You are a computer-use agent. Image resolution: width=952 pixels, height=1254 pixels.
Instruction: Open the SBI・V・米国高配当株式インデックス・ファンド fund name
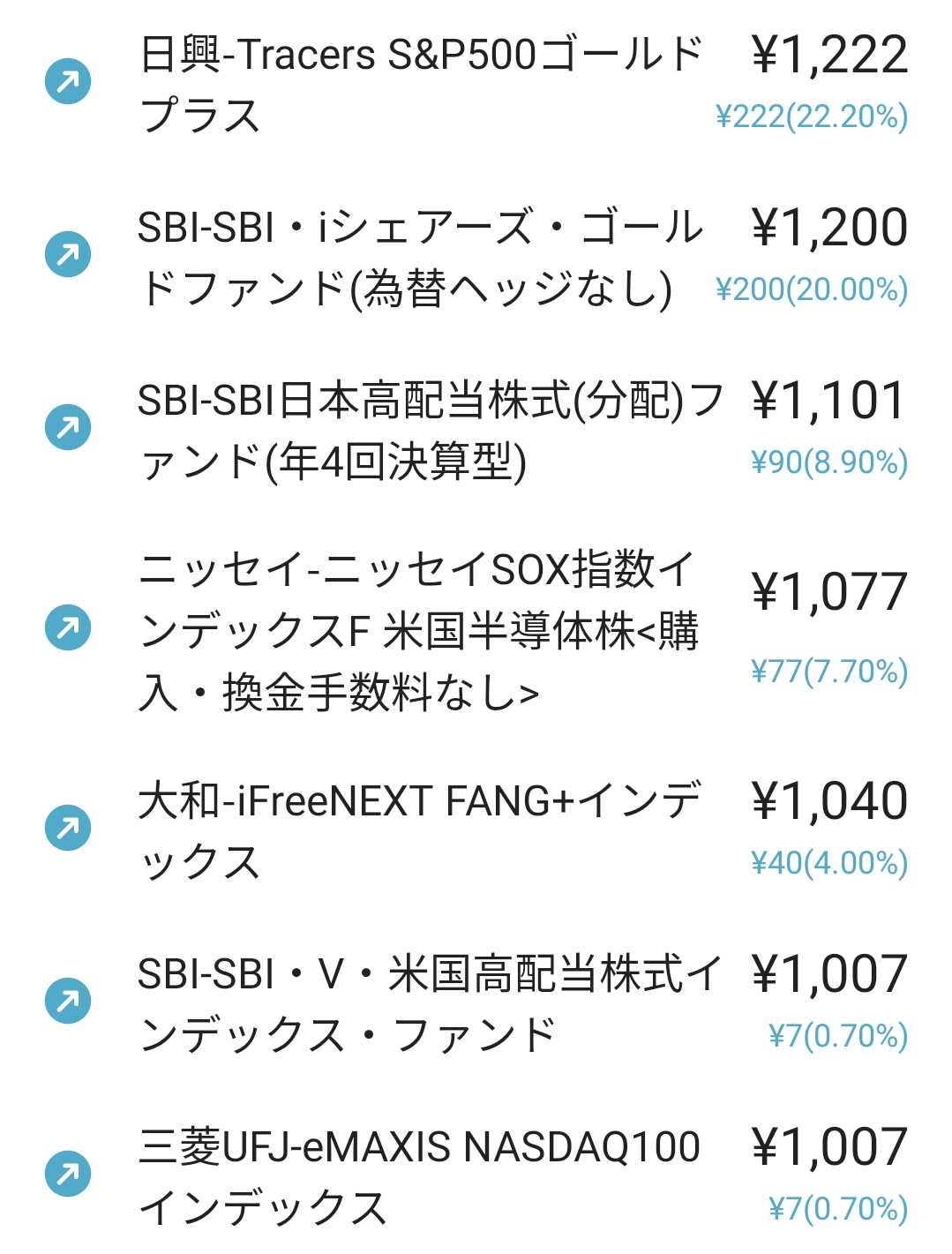point(428,1003)
